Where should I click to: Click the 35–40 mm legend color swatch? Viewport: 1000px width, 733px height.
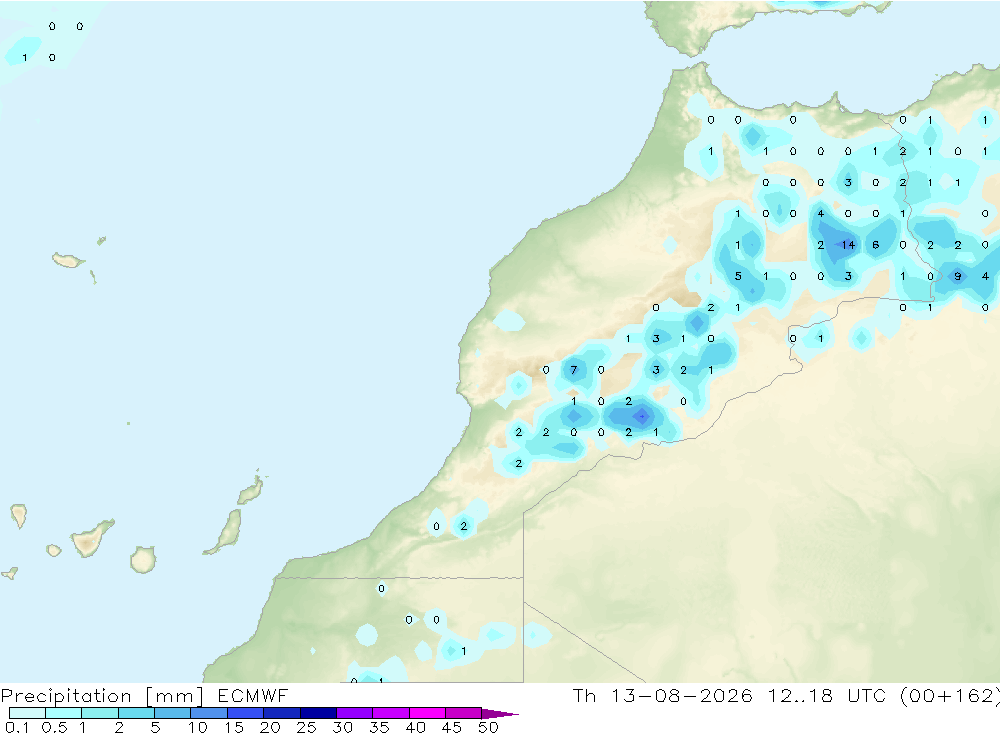pyautogui.click(x=390, y=713)
